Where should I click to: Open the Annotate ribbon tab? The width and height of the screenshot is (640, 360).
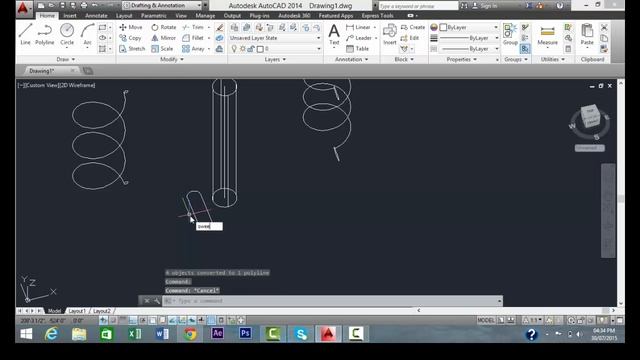click(96, 16)
